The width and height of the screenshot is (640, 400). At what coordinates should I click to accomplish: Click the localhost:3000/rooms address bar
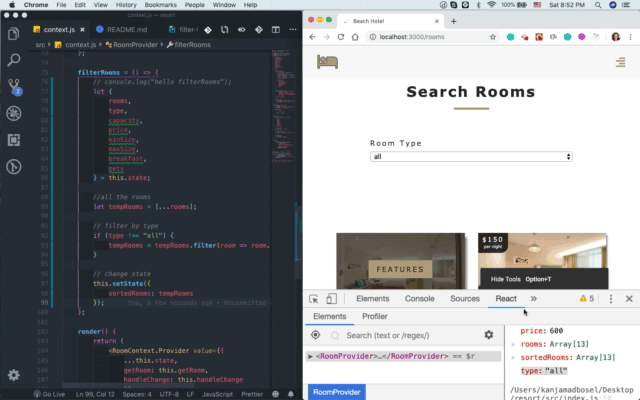click(x=431, y=37)
